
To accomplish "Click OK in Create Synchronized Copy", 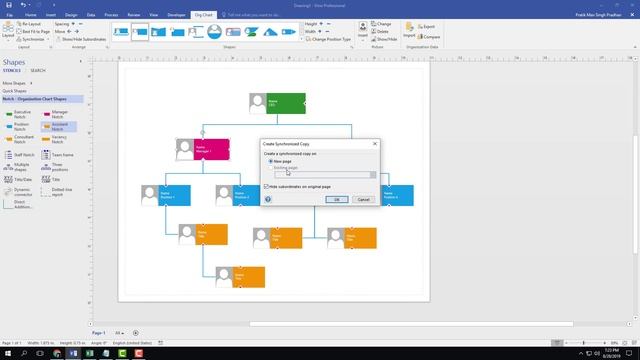I will tap(337, 200).
